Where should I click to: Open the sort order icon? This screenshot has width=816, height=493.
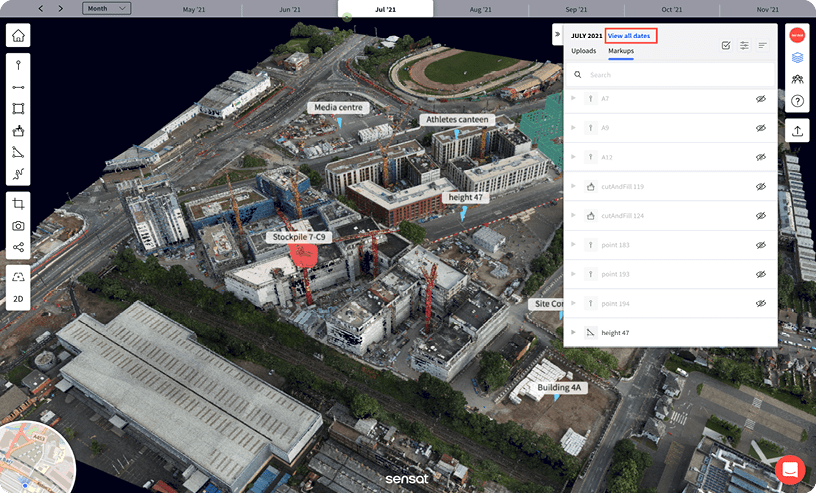[x=762, y=45]
